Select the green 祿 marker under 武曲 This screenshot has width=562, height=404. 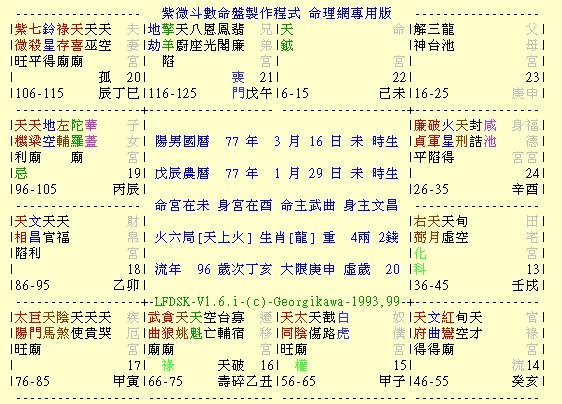[168, 365]
